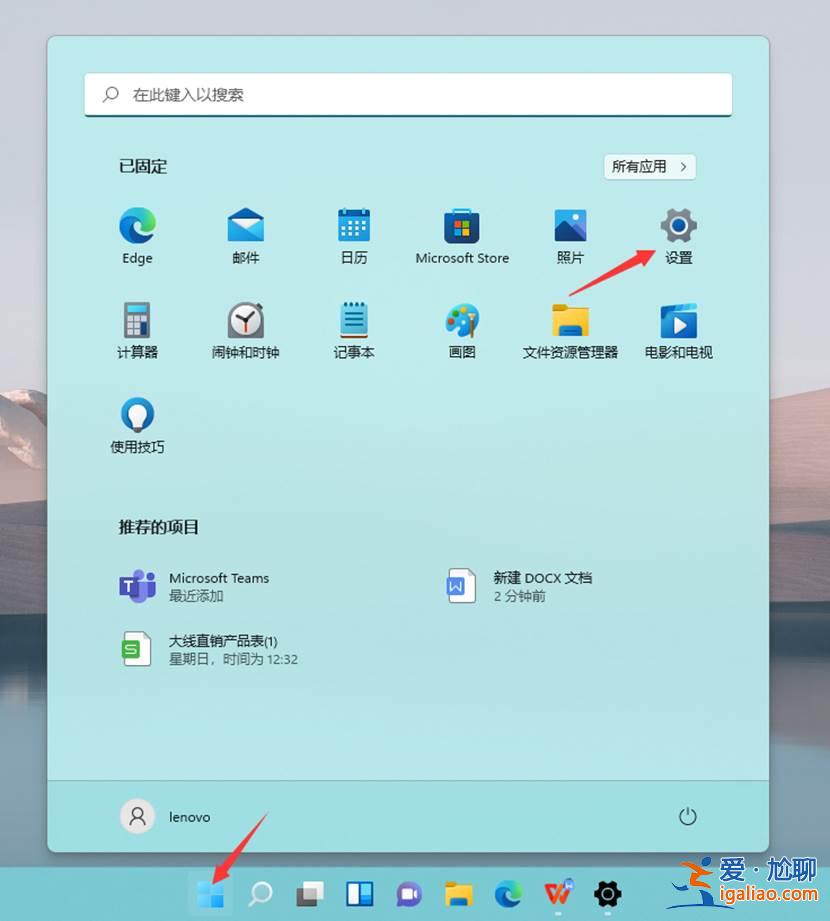Image resolution: width=830 pixels, height=921 pixels.
Task: Open the lenovo user account menu
Action: click(x=166, y=816)
